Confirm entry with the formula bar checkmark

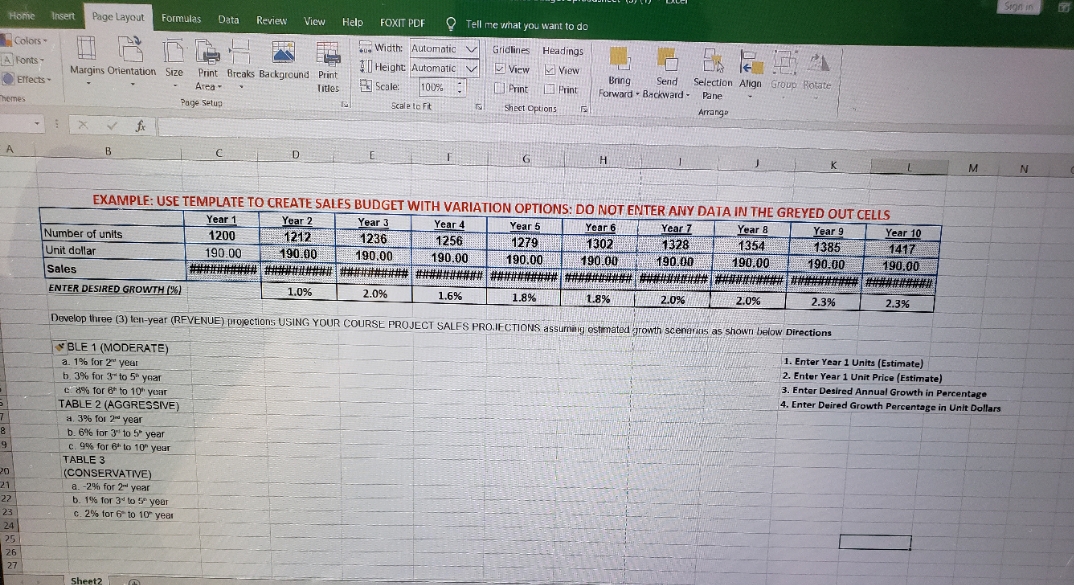click(112, 125)
